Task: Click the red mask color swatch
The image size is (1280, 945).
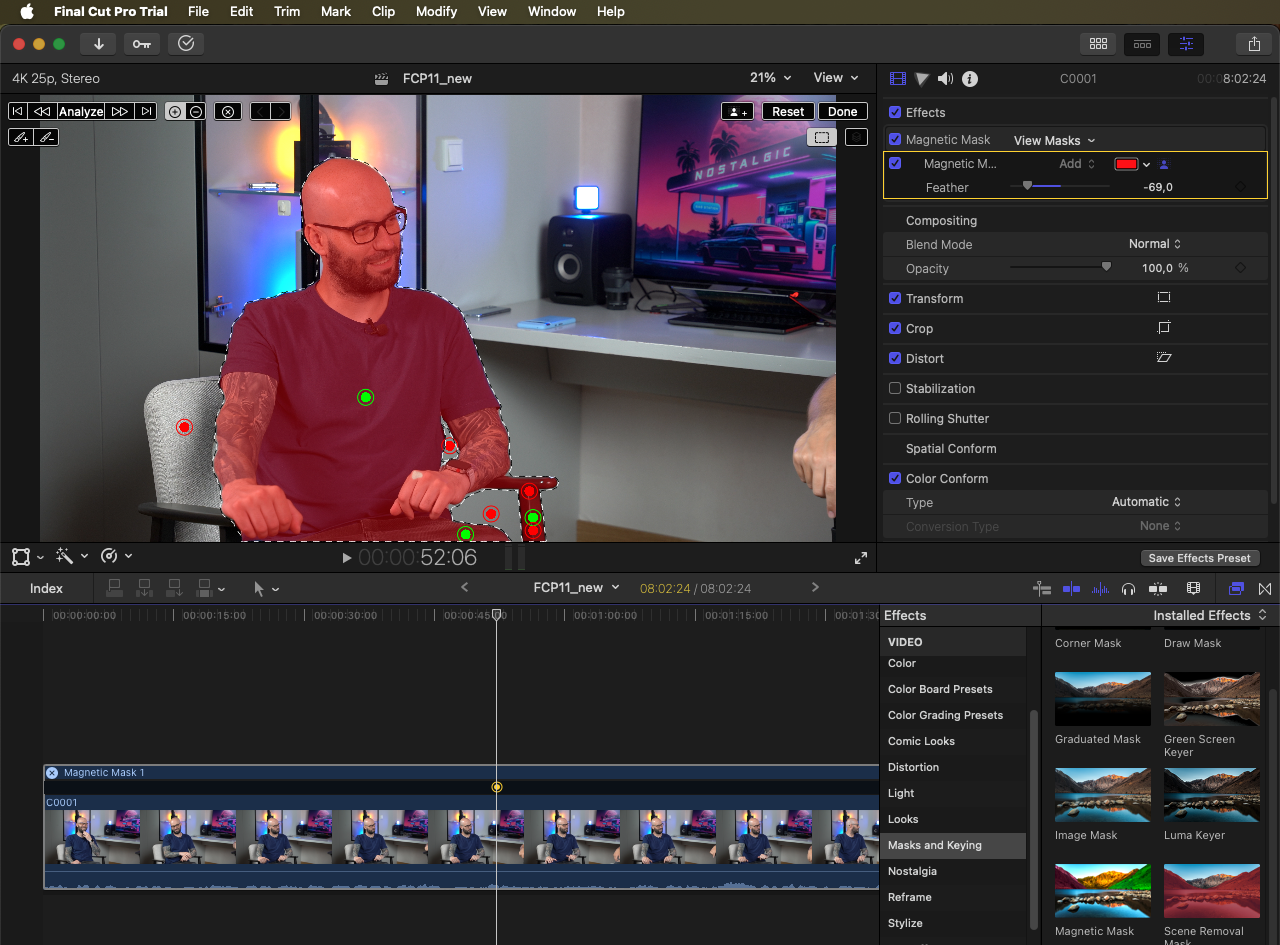Action: tap(1126, 164)
